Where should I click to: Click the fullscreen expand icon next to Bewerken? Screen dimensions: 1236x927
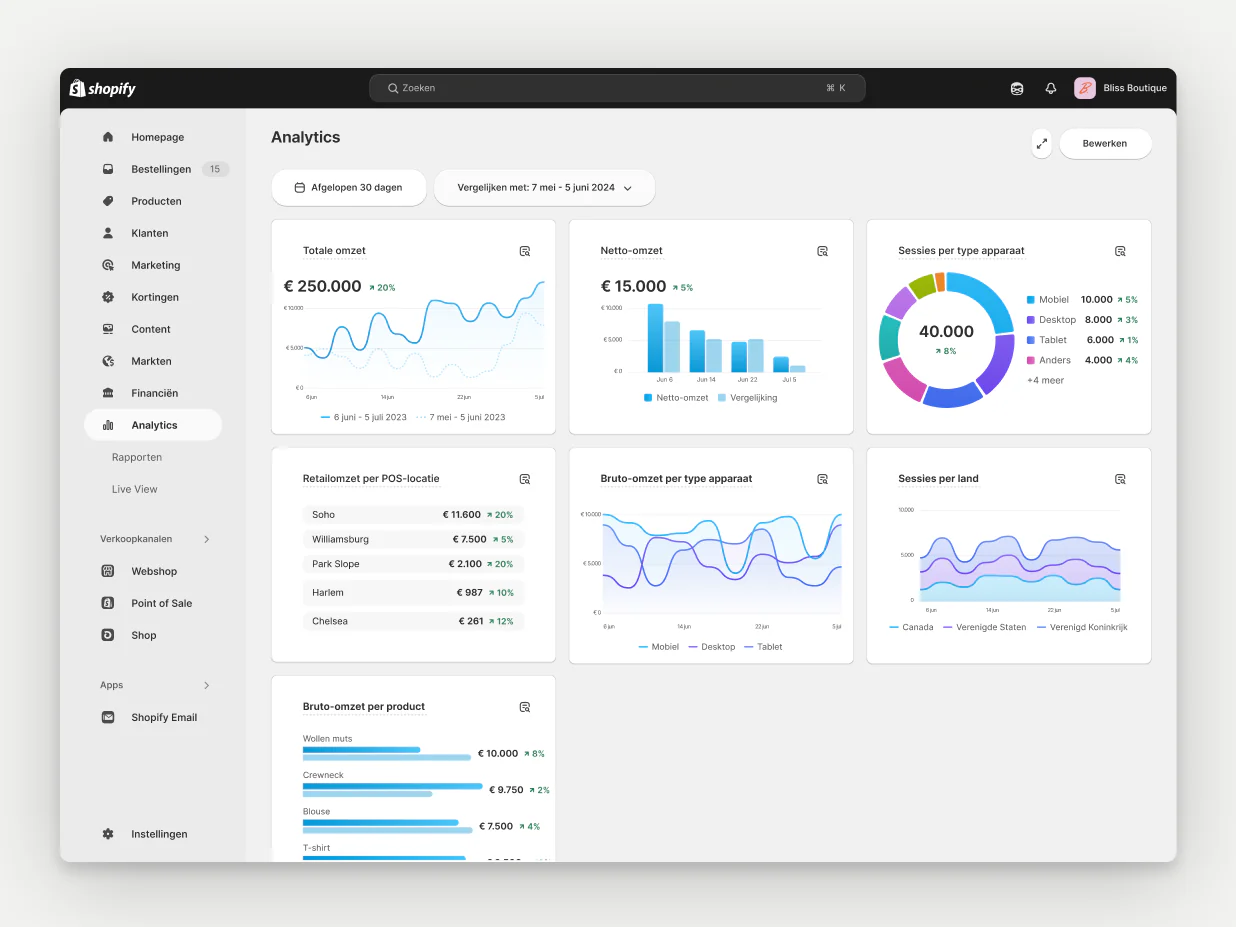tap(1040, 144)
